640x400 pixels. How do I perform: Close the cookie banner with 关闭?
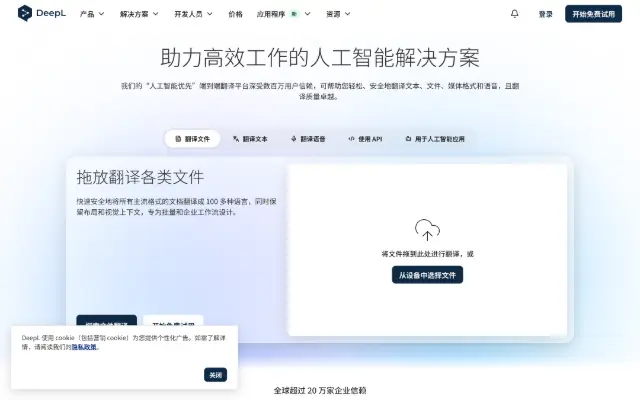(x=216, y=375)
